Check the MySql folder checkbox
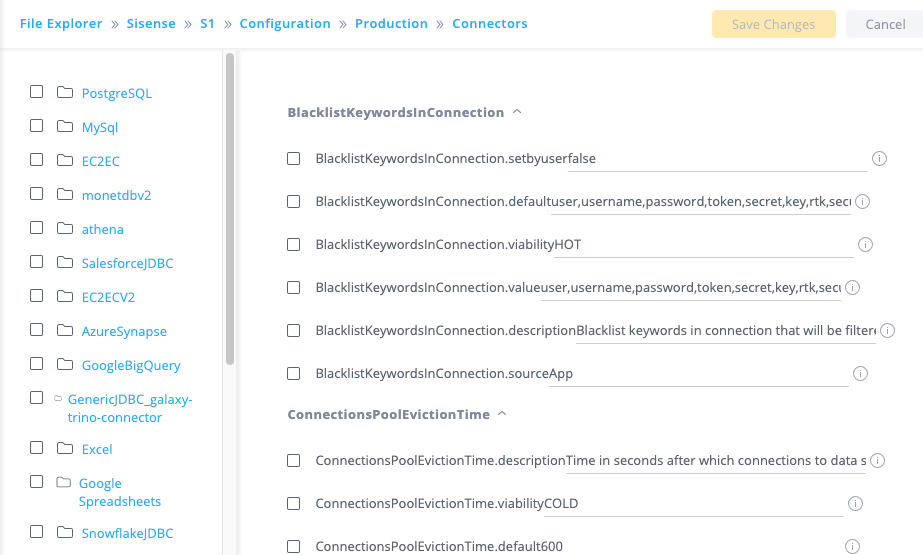 pos(37,126)
